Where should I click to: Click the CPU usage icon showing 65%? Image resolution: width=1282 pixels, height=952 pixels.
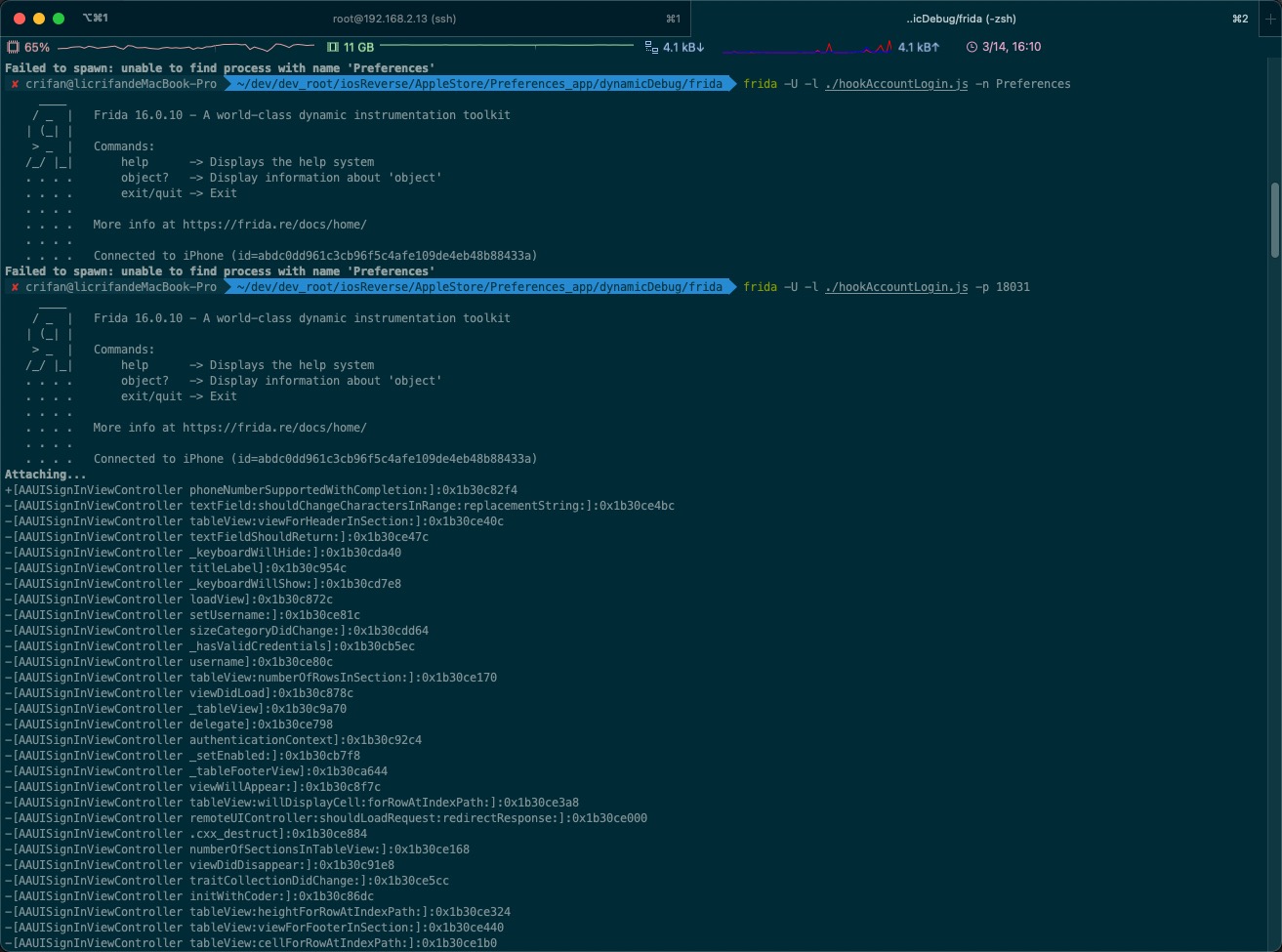(13, 47)
